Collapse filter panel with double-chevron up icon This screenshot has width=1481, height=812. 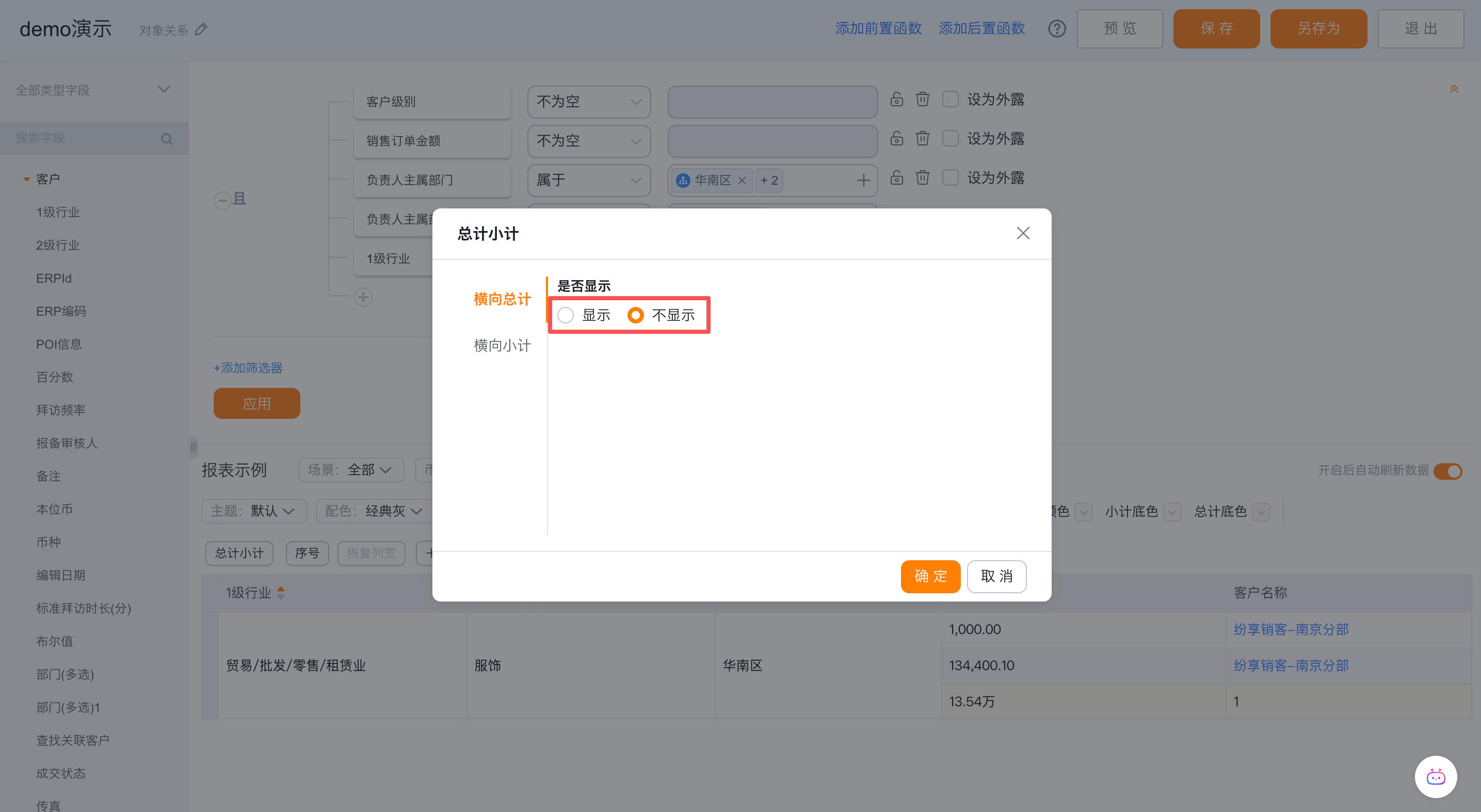point(1454,89)
